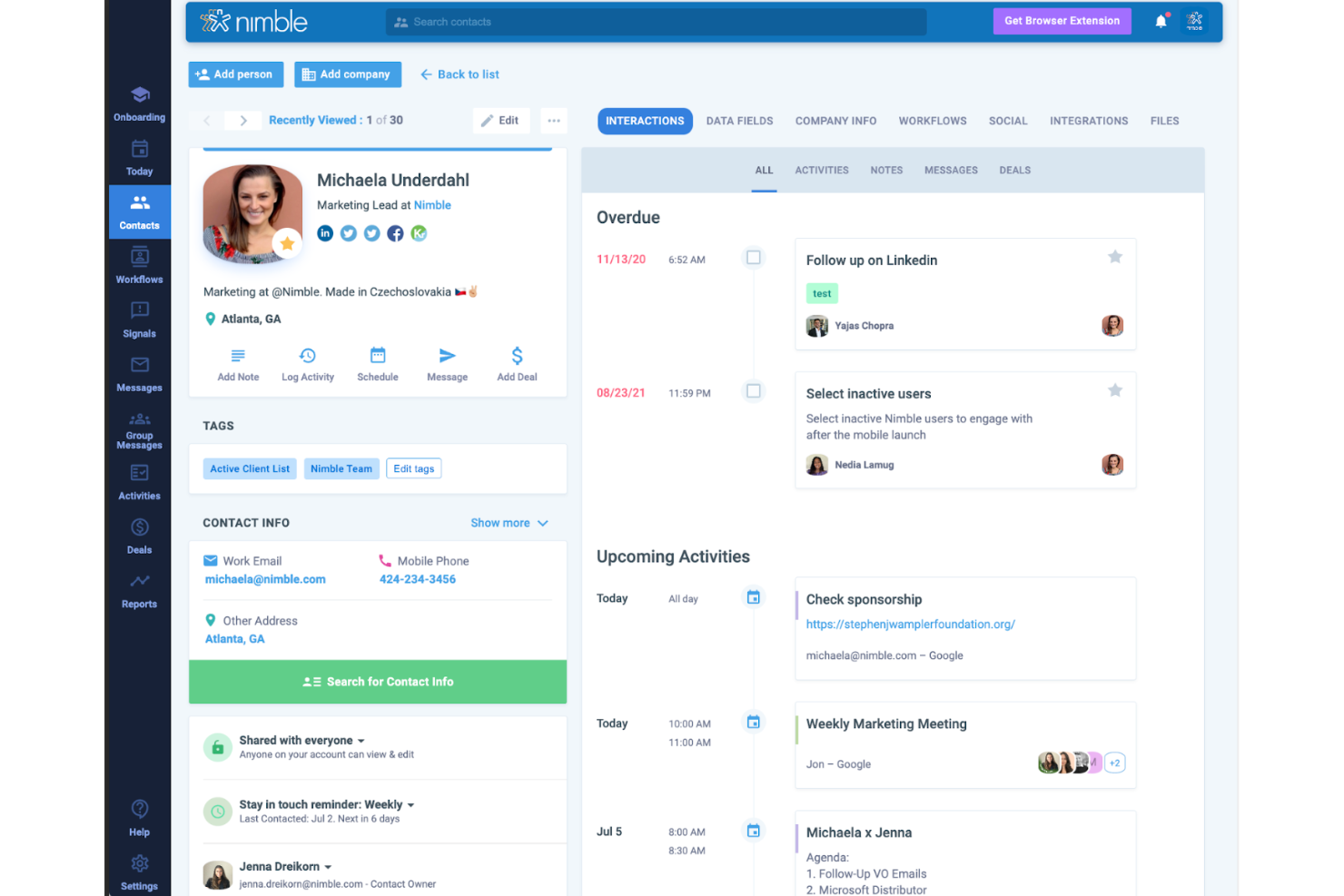This screenshot has height=896, width=1344.
Task: Click Search for Contact Info button
Action: [x=378, y=682]
